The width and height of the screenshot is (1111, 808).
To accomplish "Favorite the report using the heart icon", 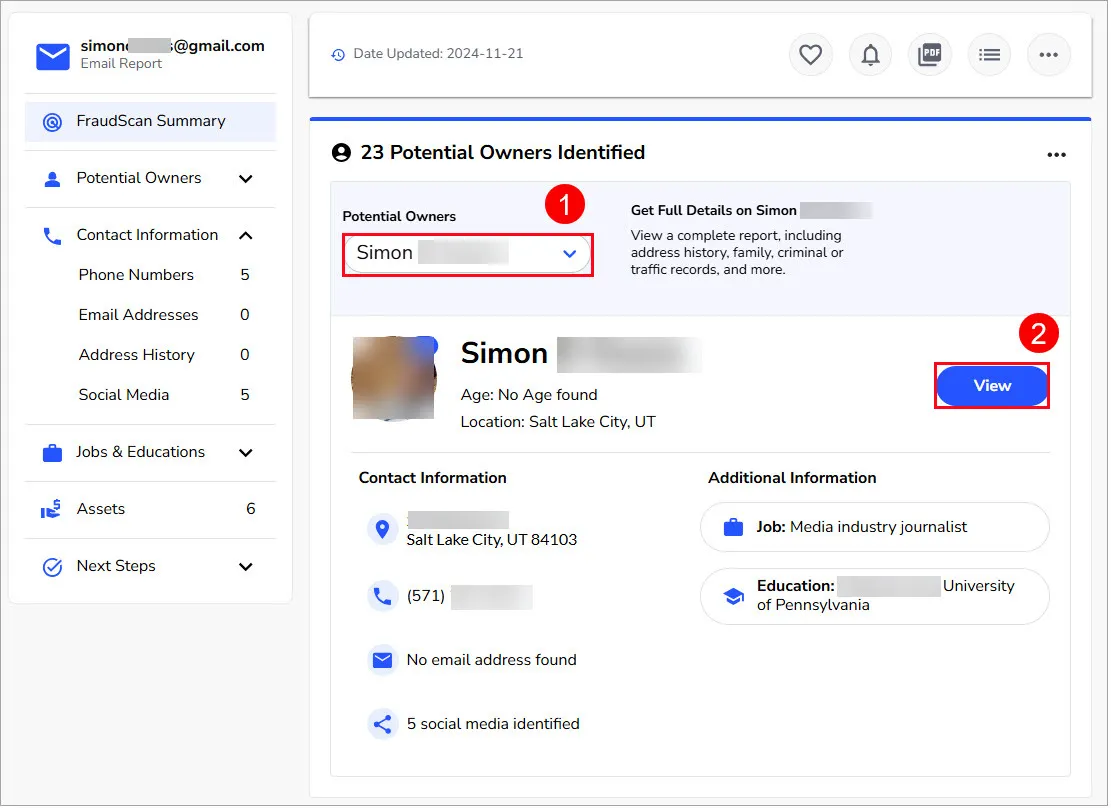I will click(x=810, y=55).
